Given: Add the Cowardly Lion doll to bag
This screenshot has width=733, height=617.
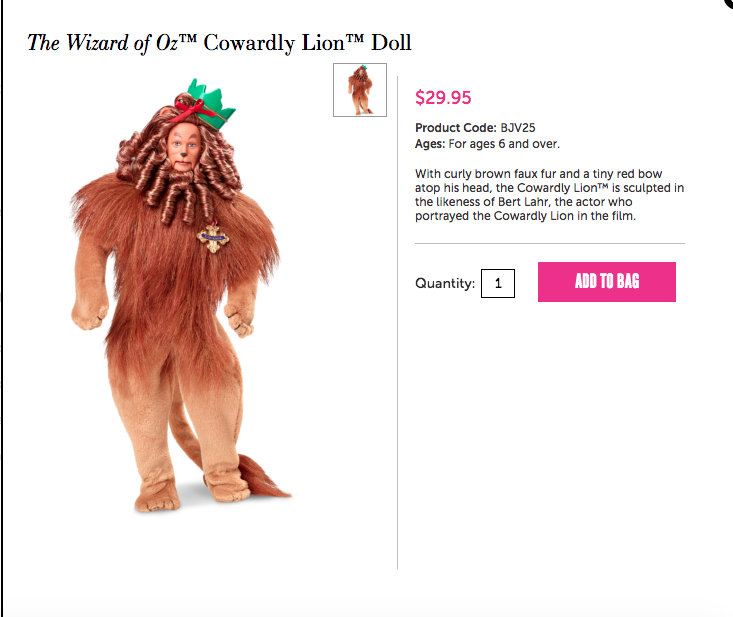Looking at the screenshot, I should pos(606,282).
